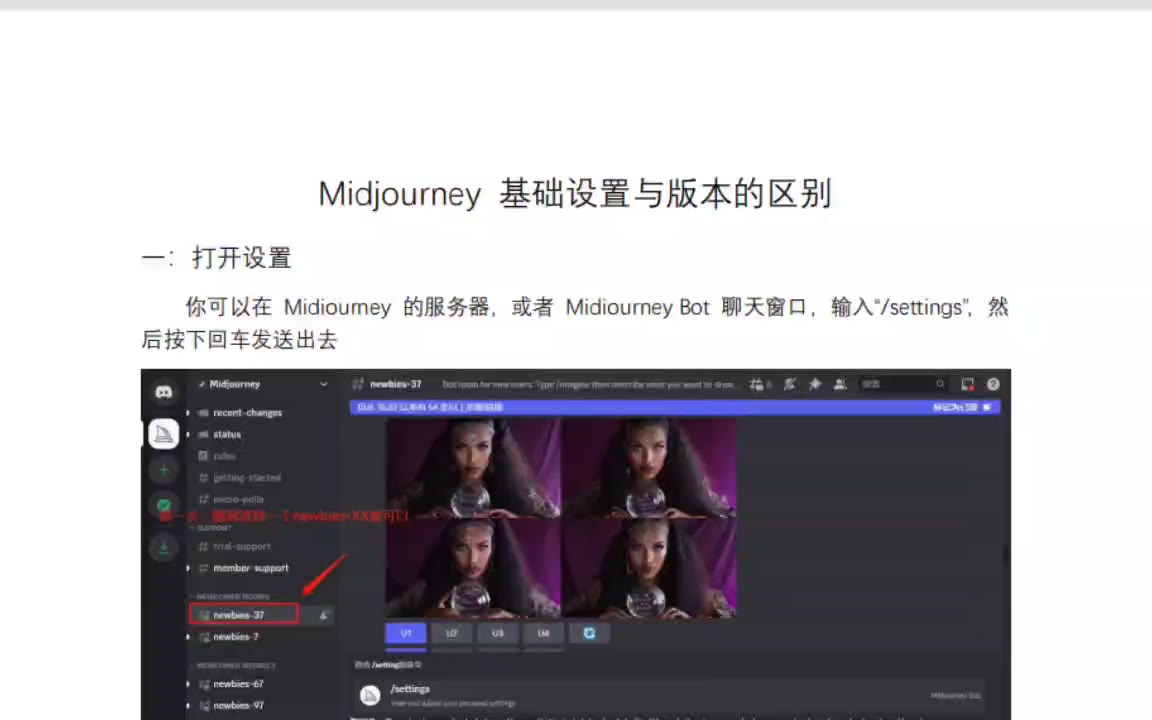Expand the Midjourney server name dropdown
The image size is (1152, 720).
pyautogui.click(x=323, y=384)
